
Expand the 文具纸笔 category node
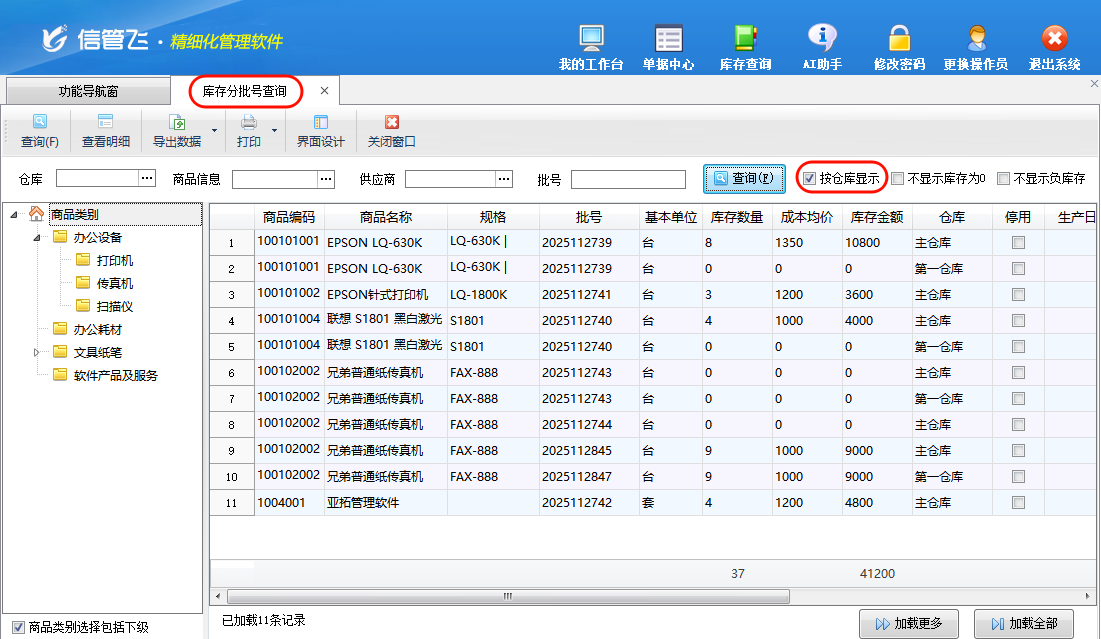pyautogui.click(x=37, y=352)
